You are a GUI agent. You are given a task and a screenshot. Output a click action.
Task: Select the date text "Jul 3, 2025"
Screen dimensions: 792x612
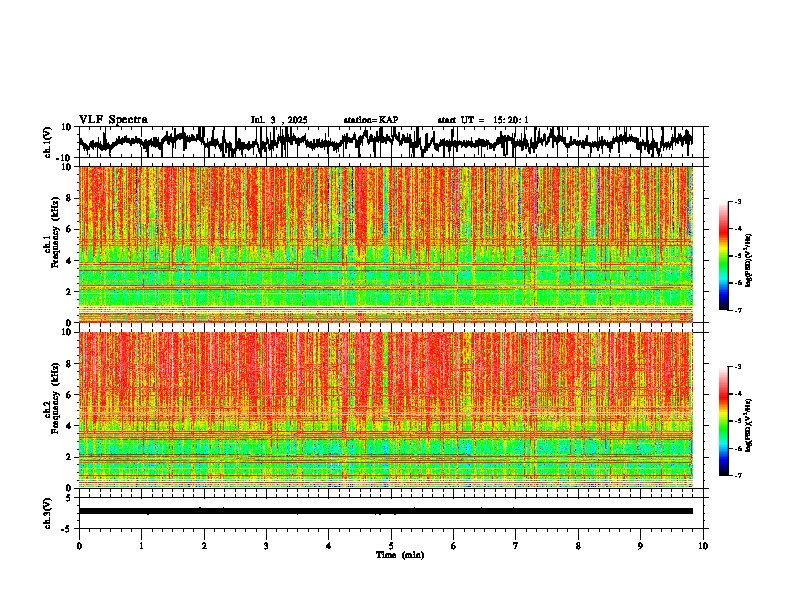(x=279, y=120)
